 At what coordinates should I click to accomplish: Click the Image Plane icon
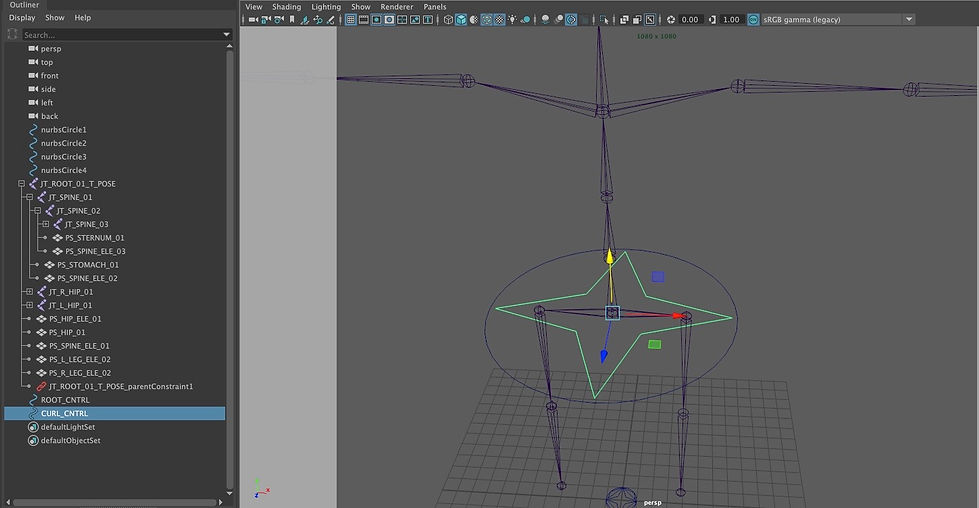(x=305, y=19)
